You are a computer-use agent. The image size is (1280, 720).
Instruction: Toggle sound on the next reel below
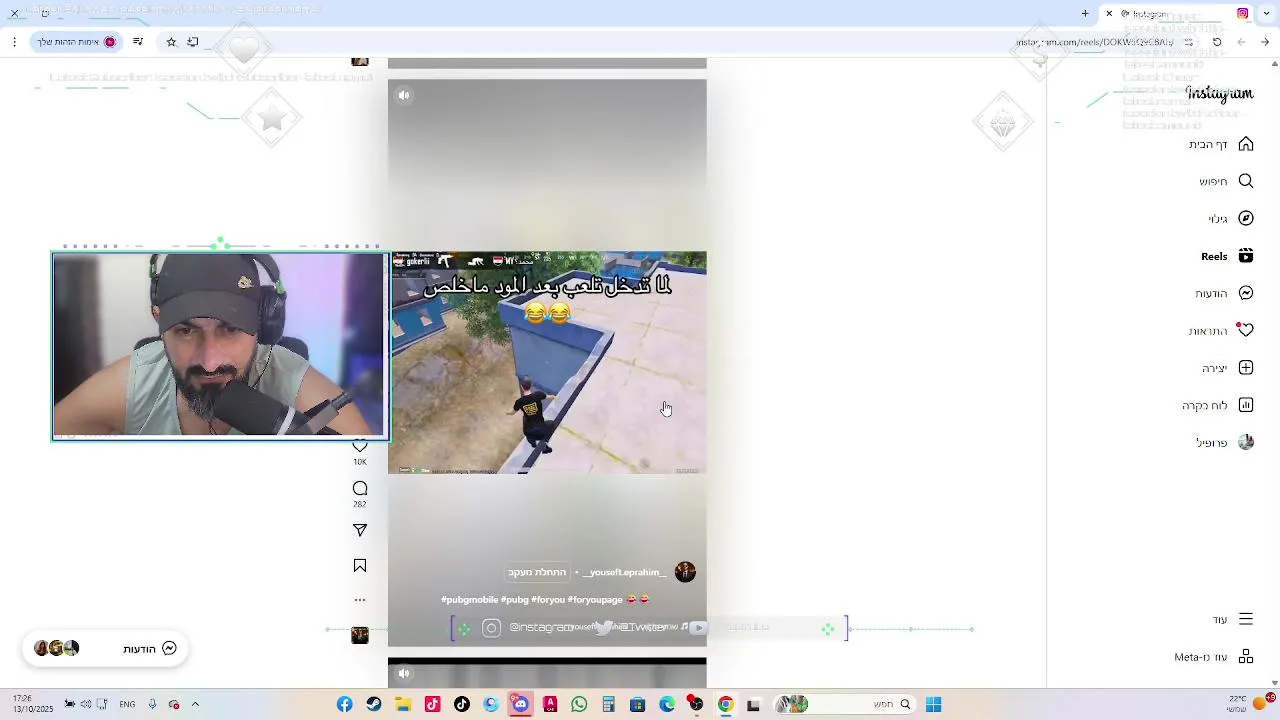[404, 673]
